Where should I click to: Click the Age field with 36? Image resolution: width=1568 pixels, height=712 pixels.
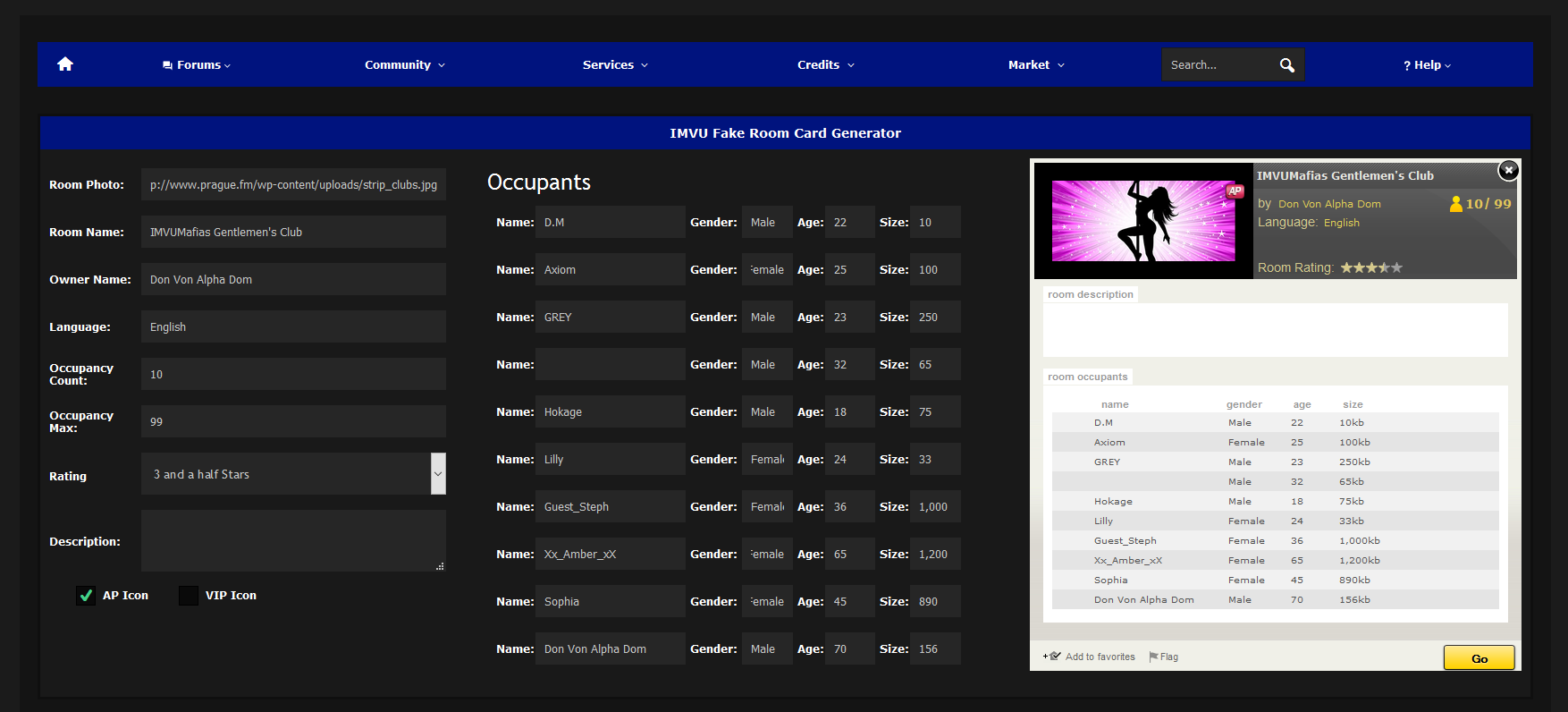(x=850, y=507)
